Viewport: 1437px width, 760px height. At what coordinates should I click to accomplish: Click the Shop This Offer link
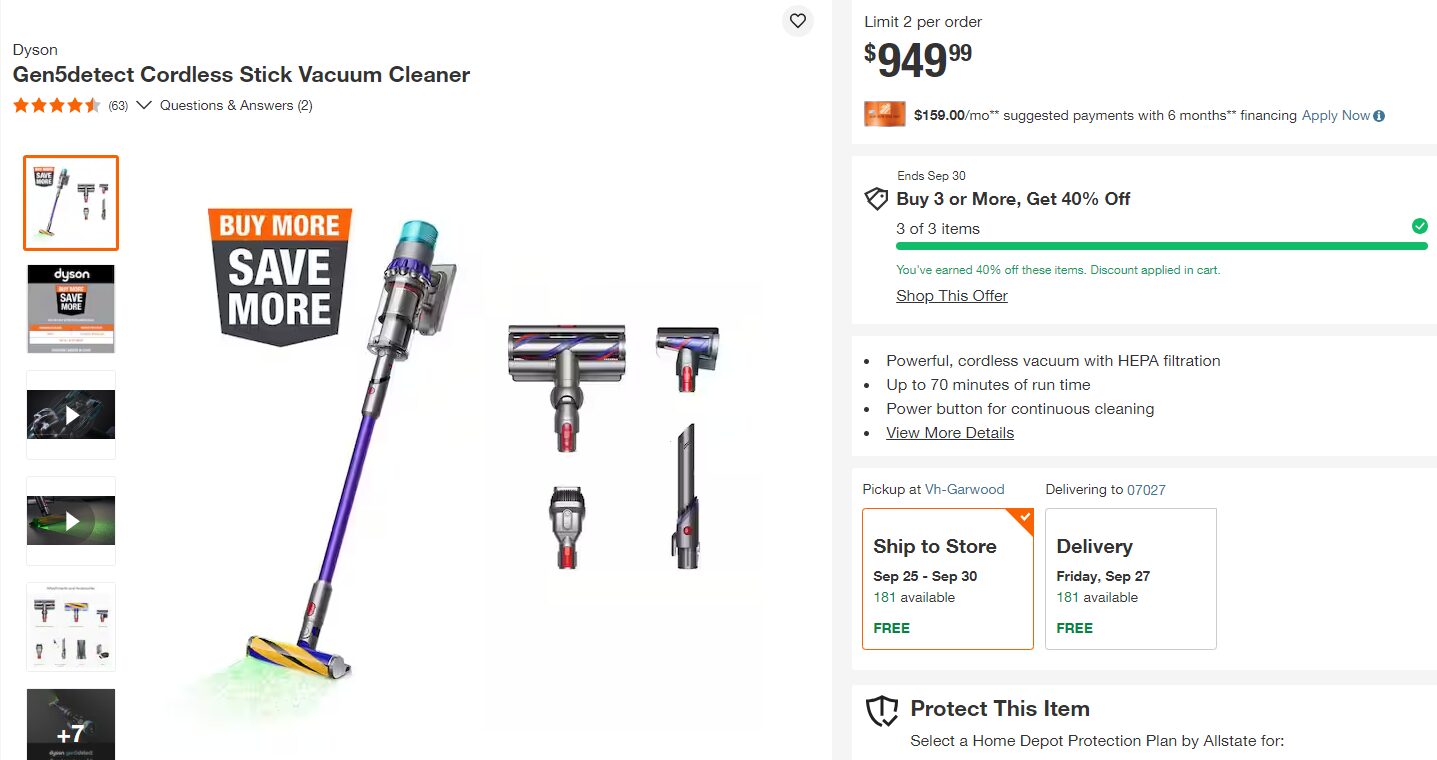951,296
